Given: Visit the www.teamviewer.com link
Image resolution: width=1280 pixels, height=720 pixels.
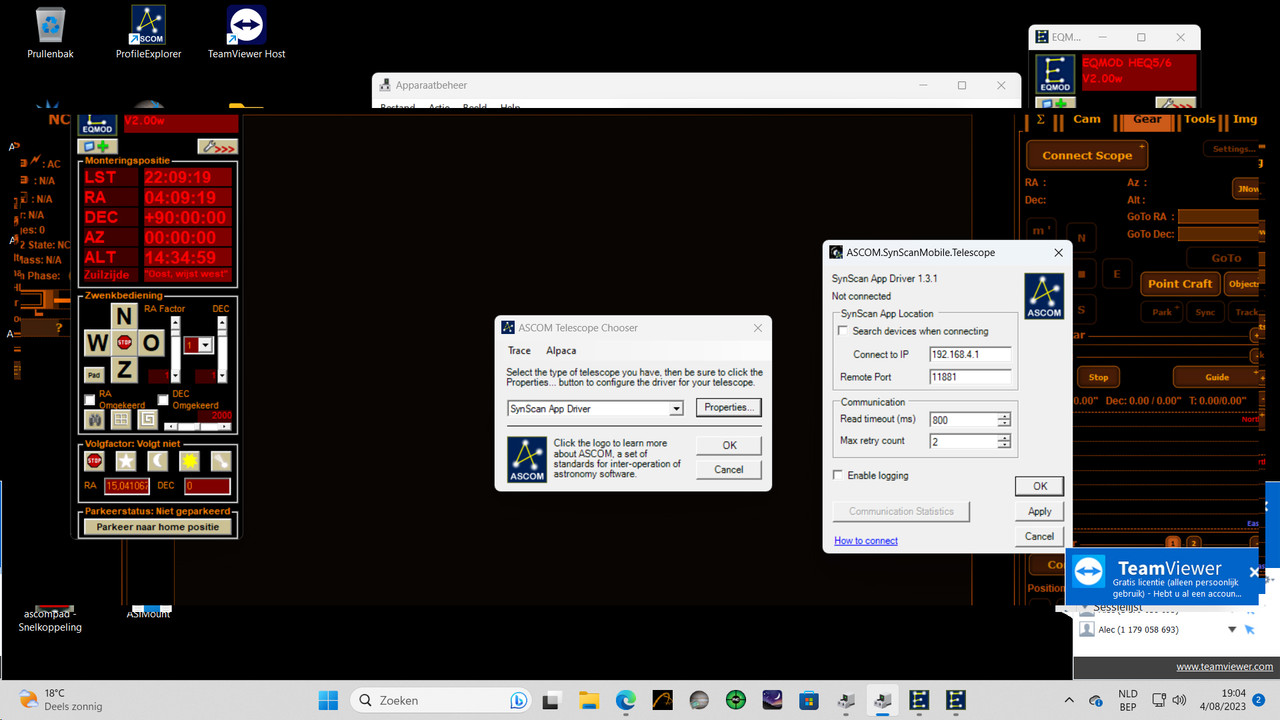Looking at the screenshot, I should 1224,667.
